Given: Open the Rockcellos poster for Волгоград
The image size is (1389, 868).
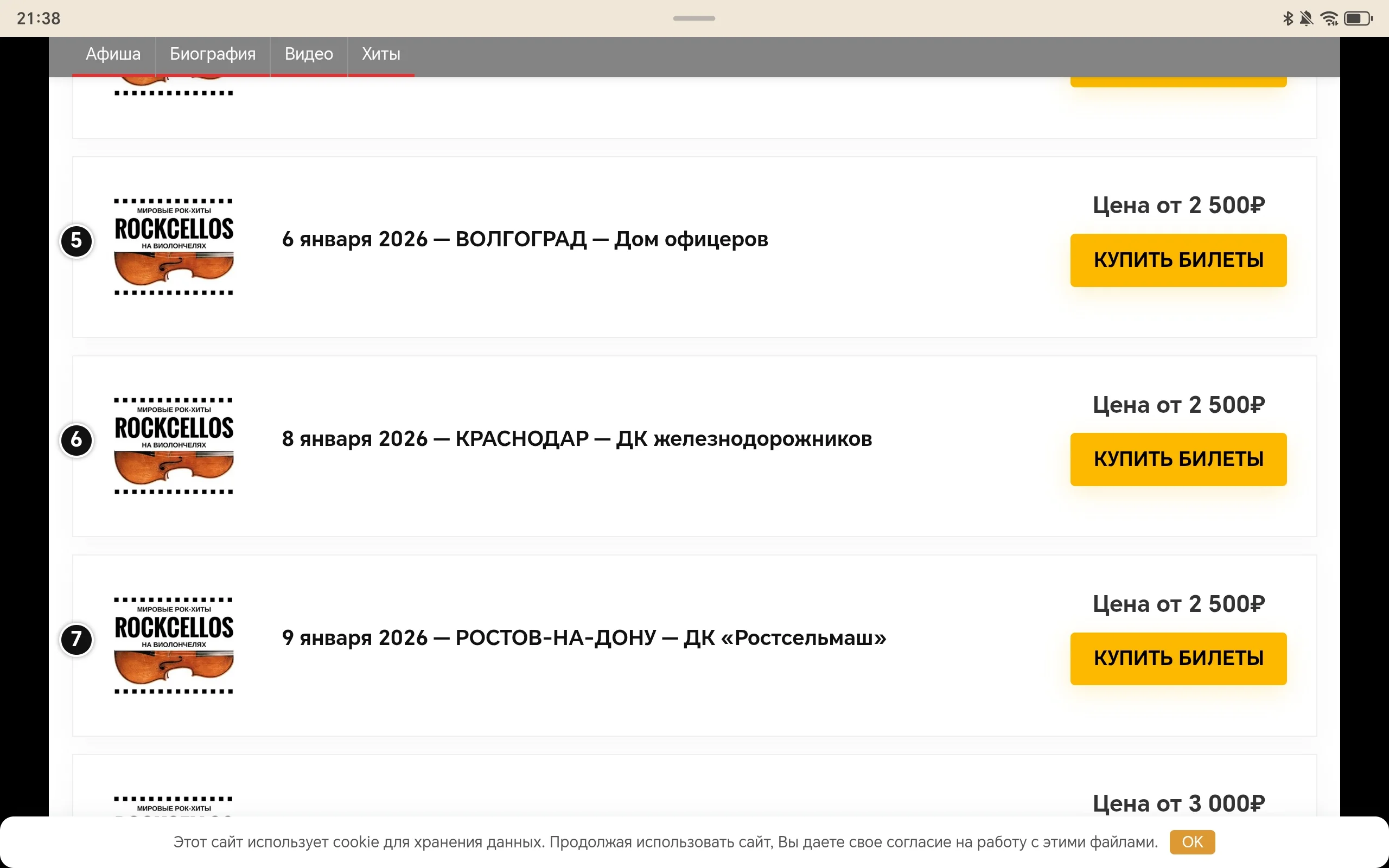Looking at the screenshot, I should (x=174, y=247).
